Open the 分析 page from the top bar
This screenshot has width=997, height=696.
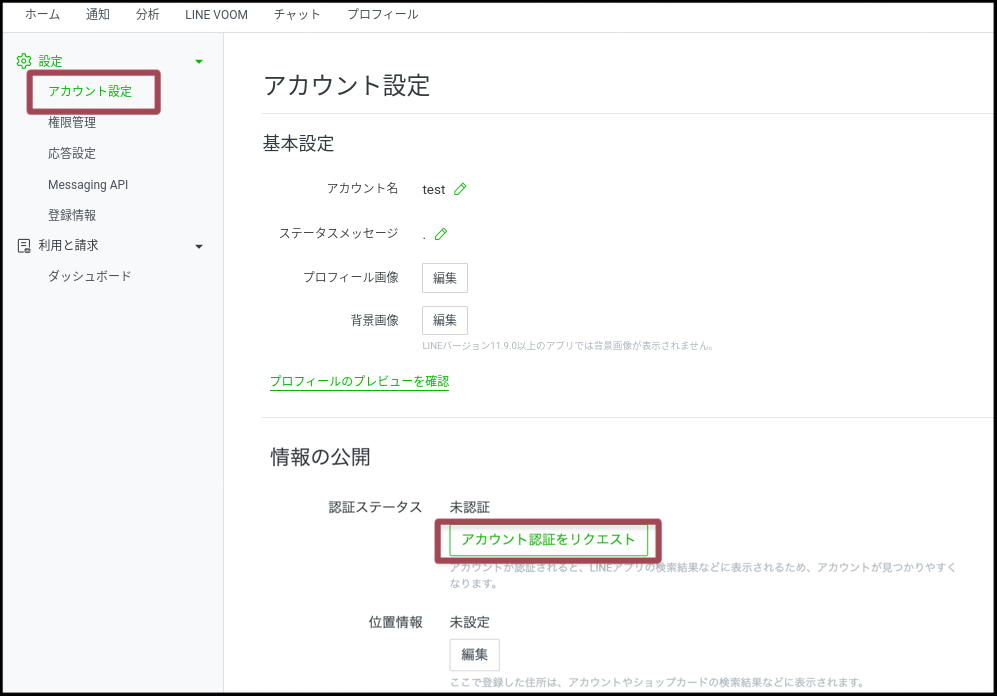click(148, 15)
